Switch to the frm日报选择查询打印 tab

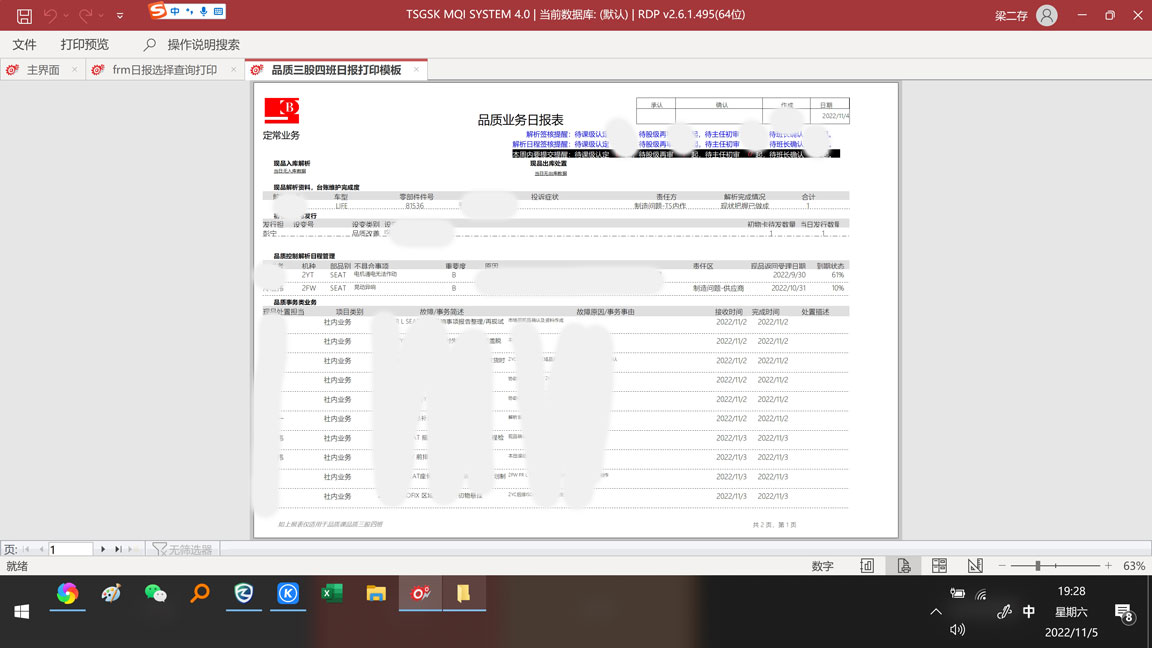click(165, 70)
